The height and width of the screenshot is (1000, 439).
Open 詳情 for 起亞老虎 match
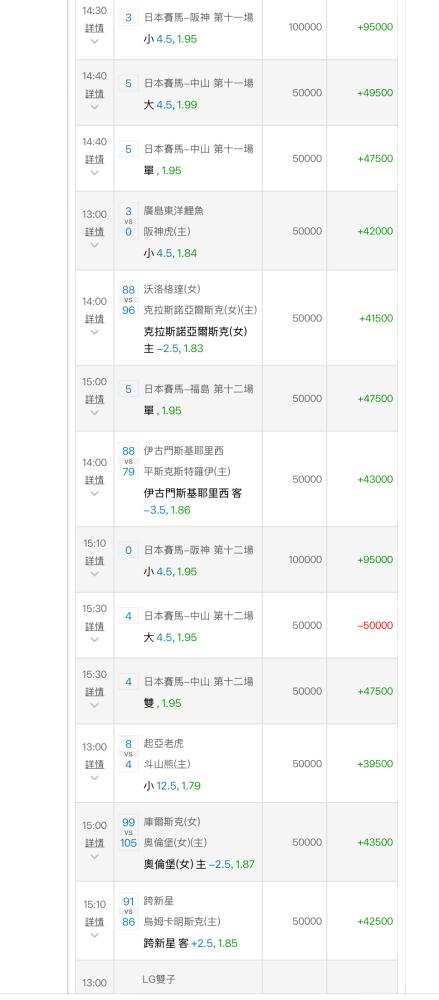pyautogui.click(x=94, y=765)
